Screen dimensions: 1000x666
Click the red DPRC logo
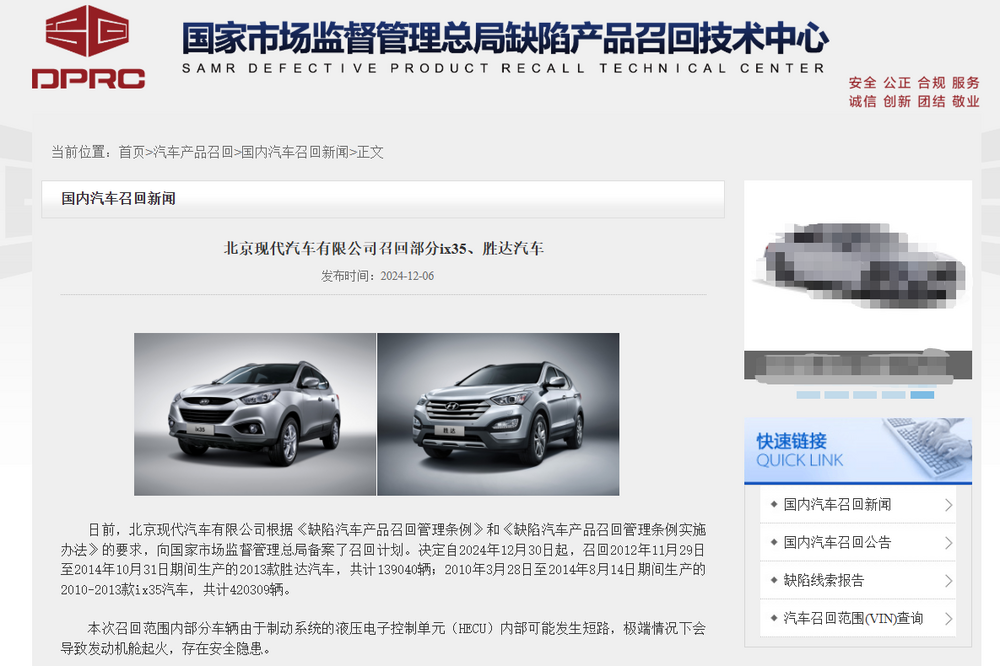(88, 47)
